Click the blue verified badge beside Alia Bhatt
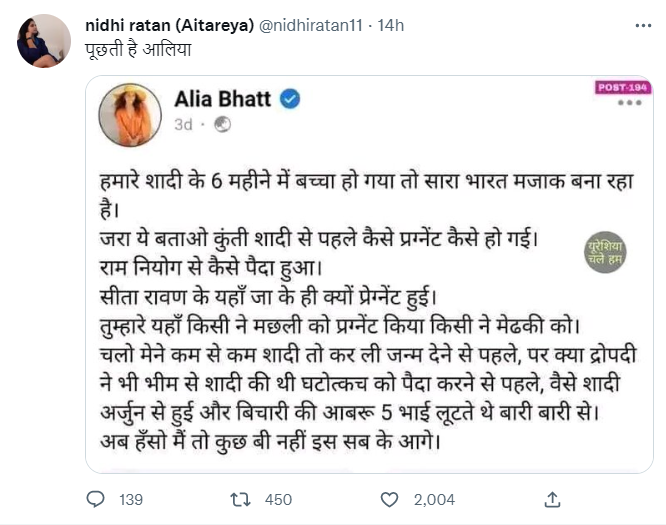 [290, 99]
